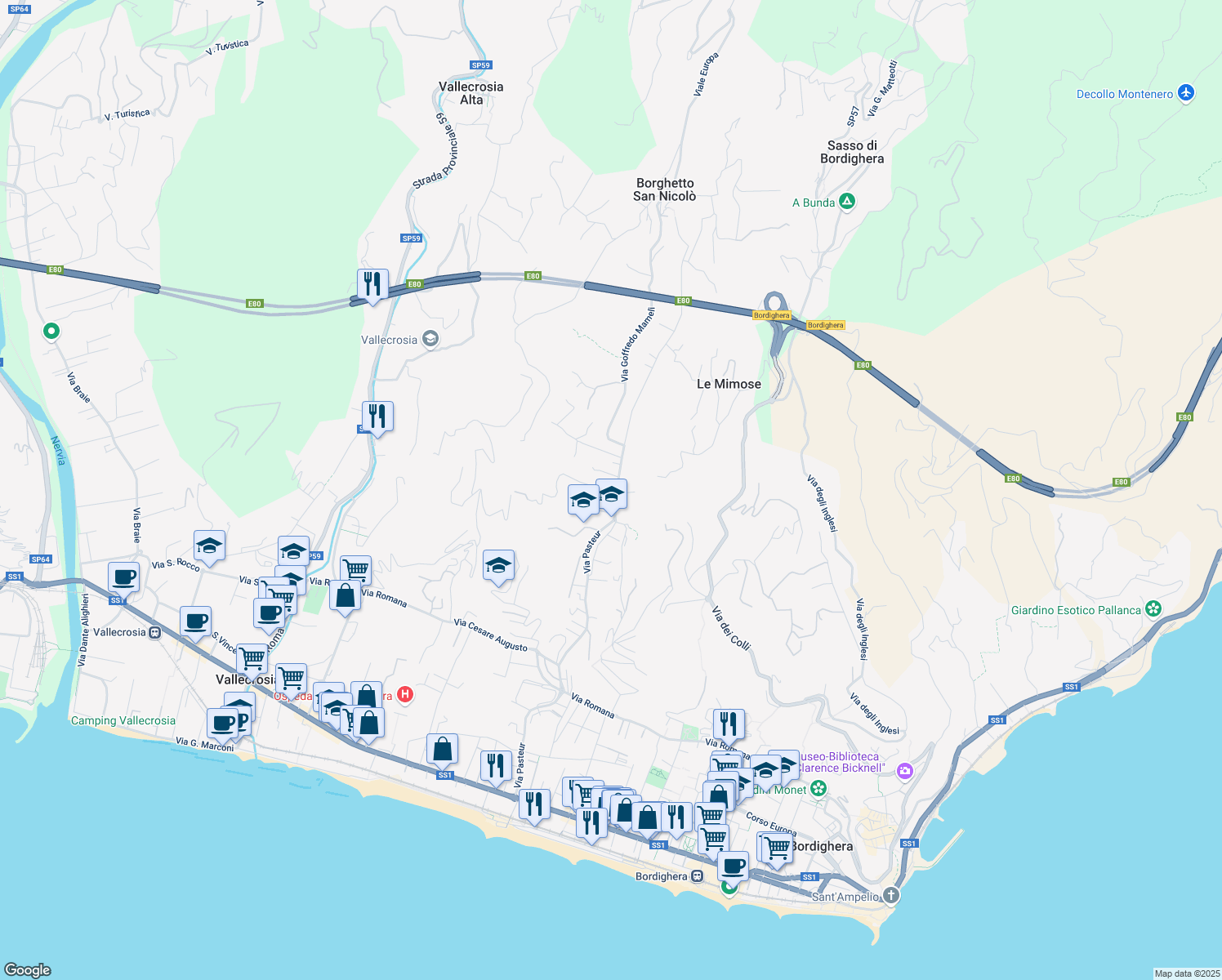
Task: Select the Sant'Ampelio church icon
Action: click(890, 895)
